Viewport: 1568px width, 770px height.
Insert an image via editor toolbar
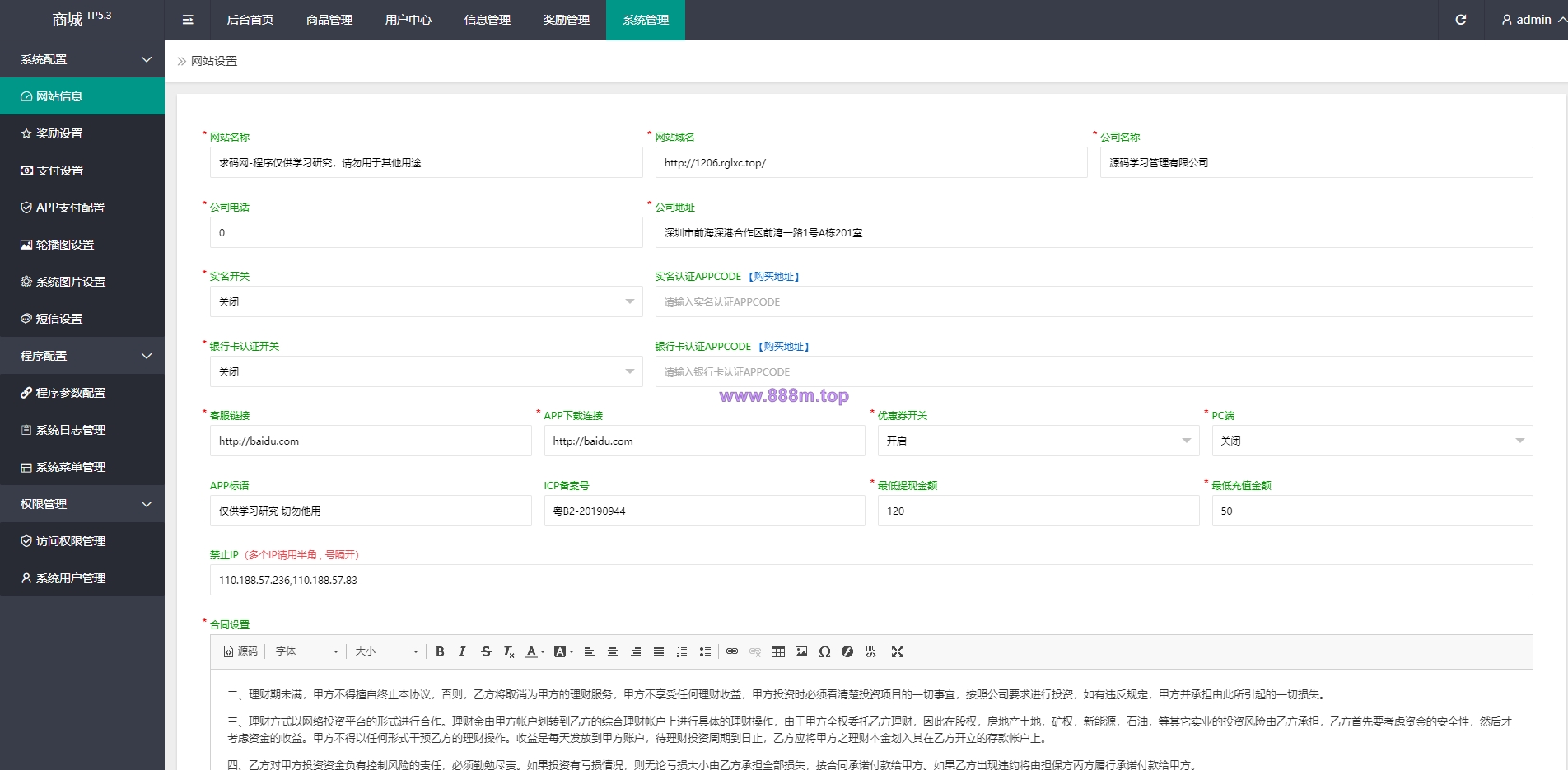pos(801,651)
